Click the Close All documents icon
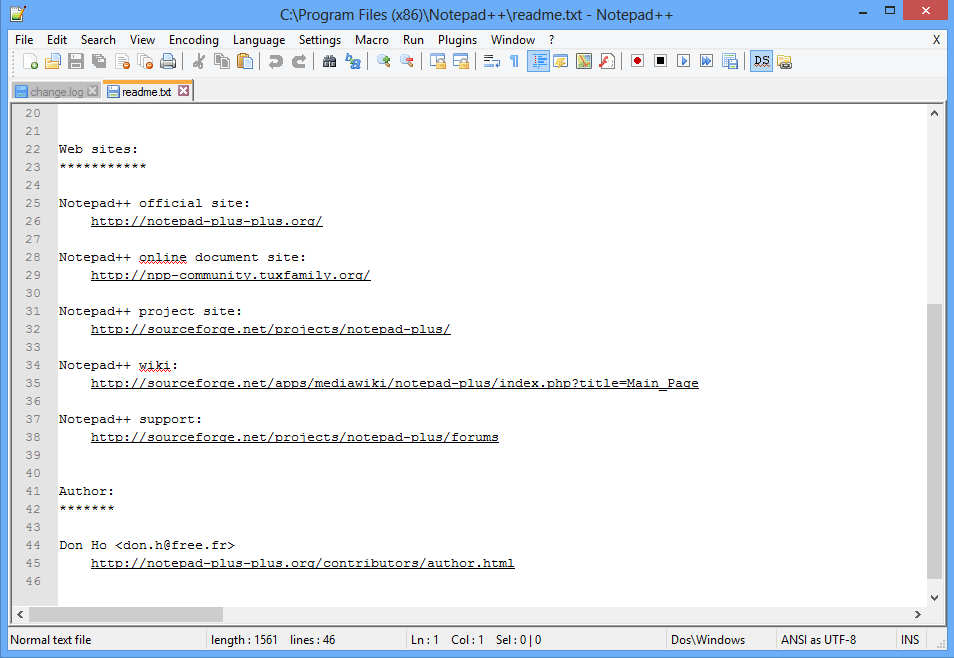This screenshot has height=658, width=954. 145,61
